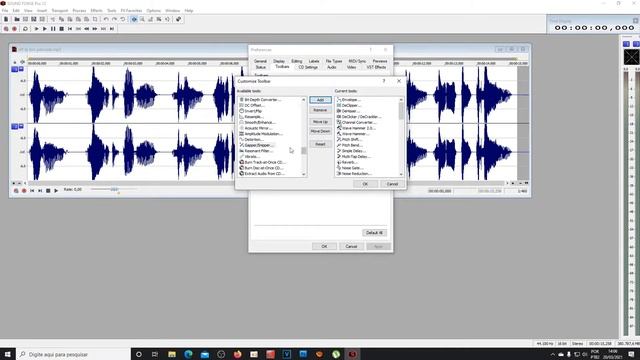Click the Go to End transport button

(x=111, y=29)
